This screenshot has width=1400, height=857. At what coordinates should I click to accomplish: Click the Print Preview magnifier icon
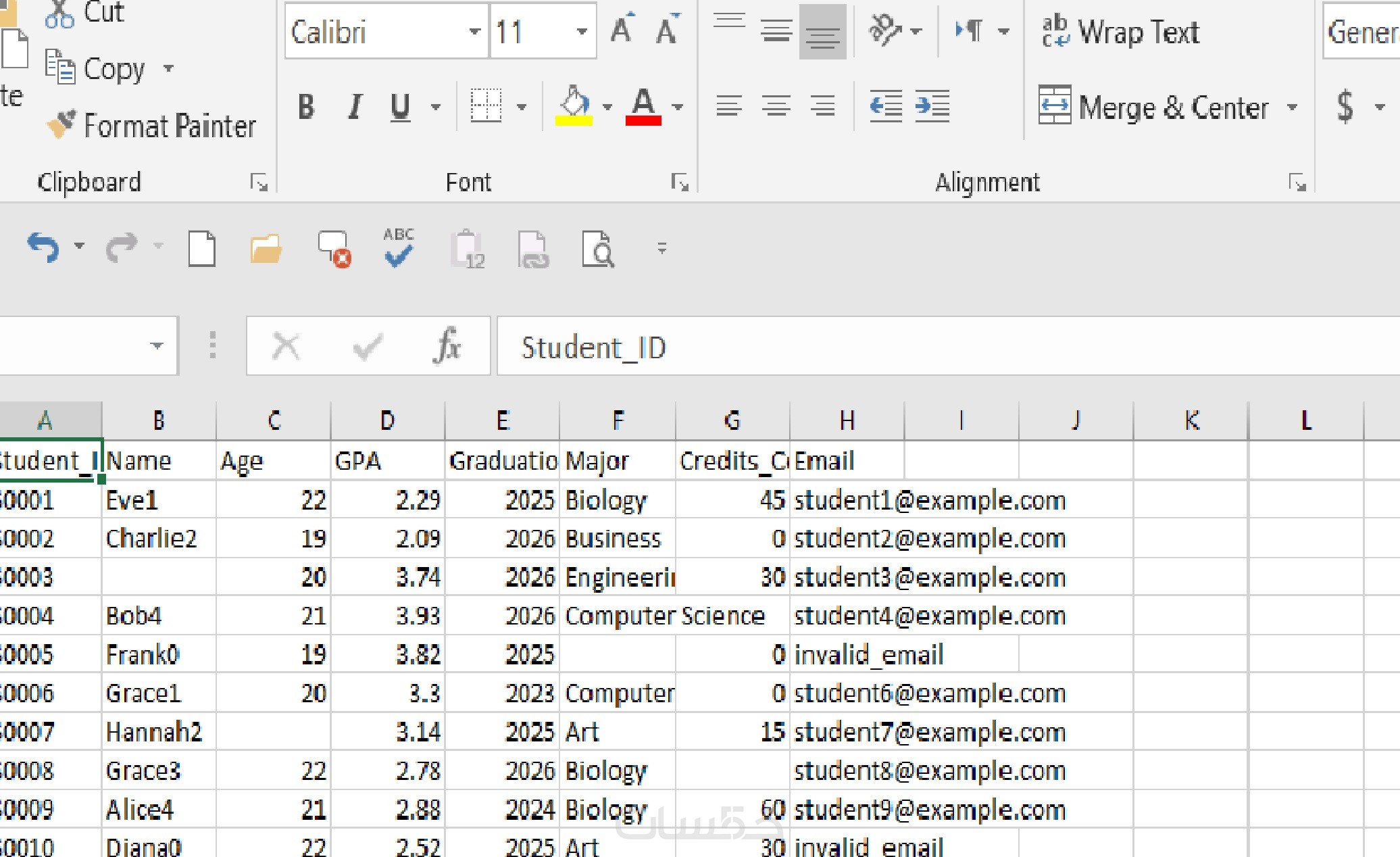tap(597, 249)
